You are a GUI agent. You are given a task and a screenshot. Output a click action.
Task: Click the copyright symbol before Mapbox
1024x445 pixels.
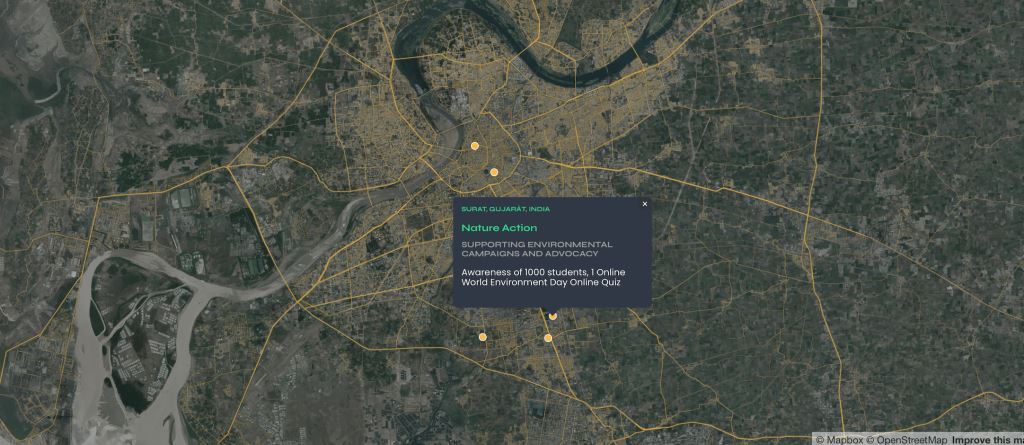[x=821, y=439]
